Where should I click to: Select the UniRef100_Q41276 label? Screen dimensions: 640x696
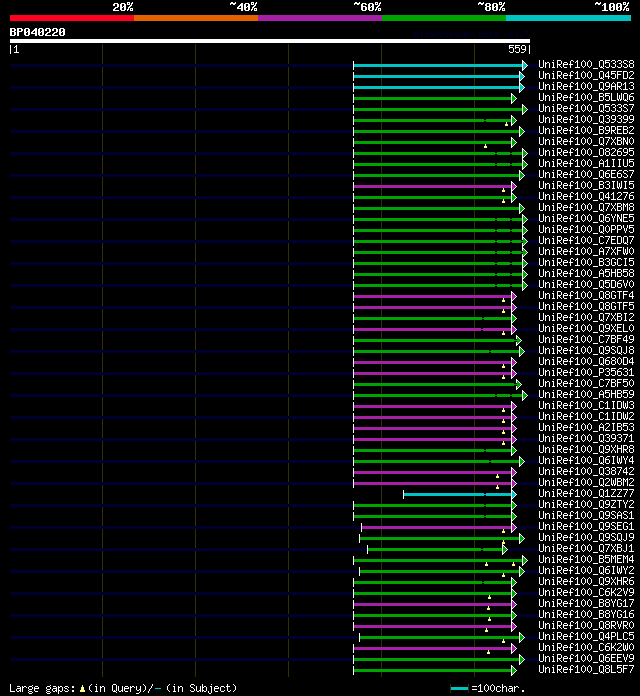click(x=586, y=197)
